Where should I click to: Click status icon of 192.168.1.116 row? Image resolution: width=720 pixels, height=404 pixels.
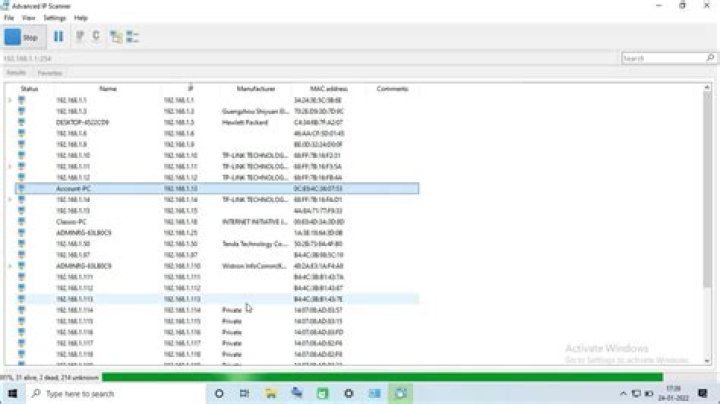click(21, 332)
